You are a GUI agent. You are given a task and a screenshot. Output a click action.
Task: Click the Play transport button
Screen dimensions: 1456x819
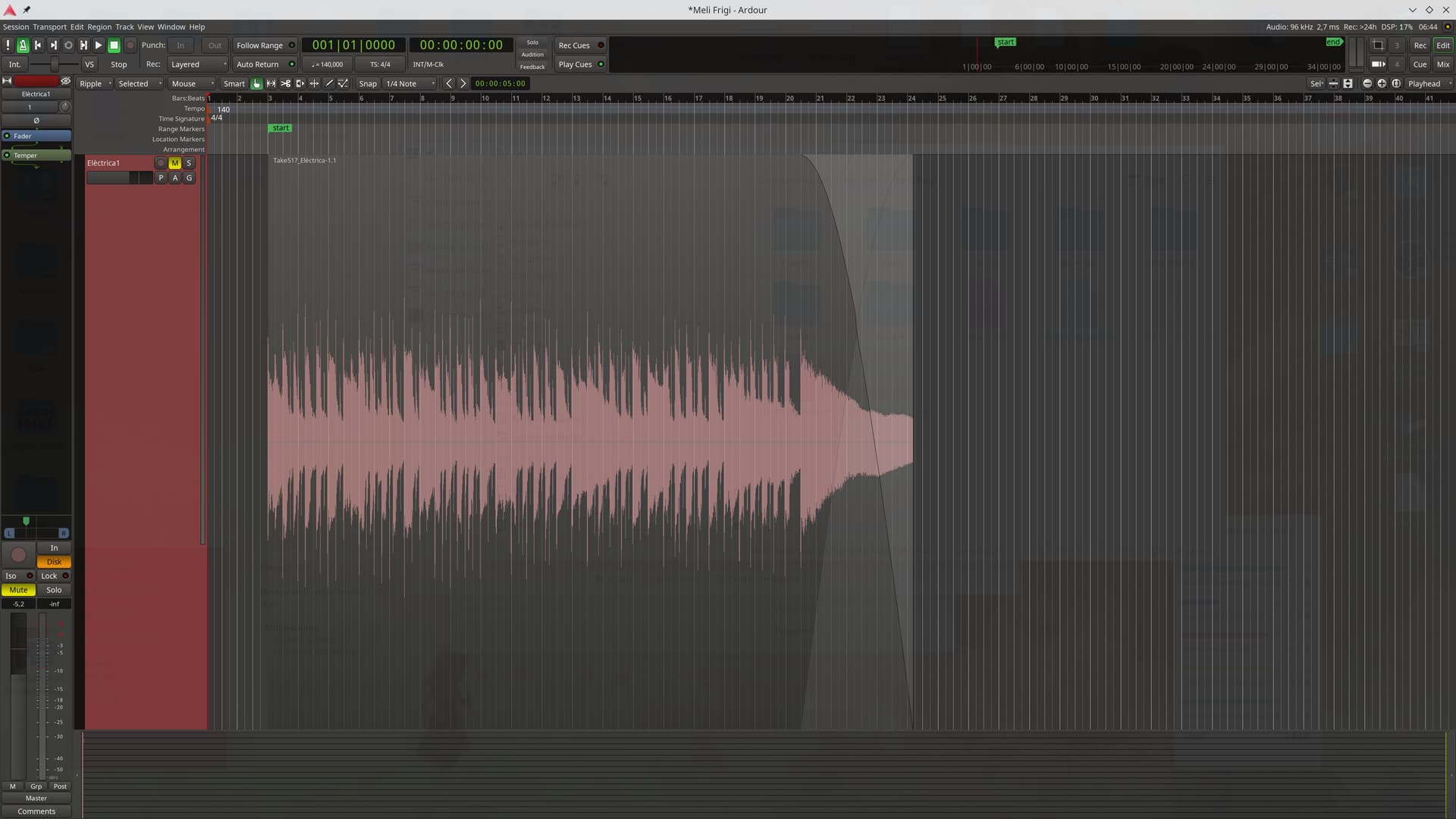(99, 45)
